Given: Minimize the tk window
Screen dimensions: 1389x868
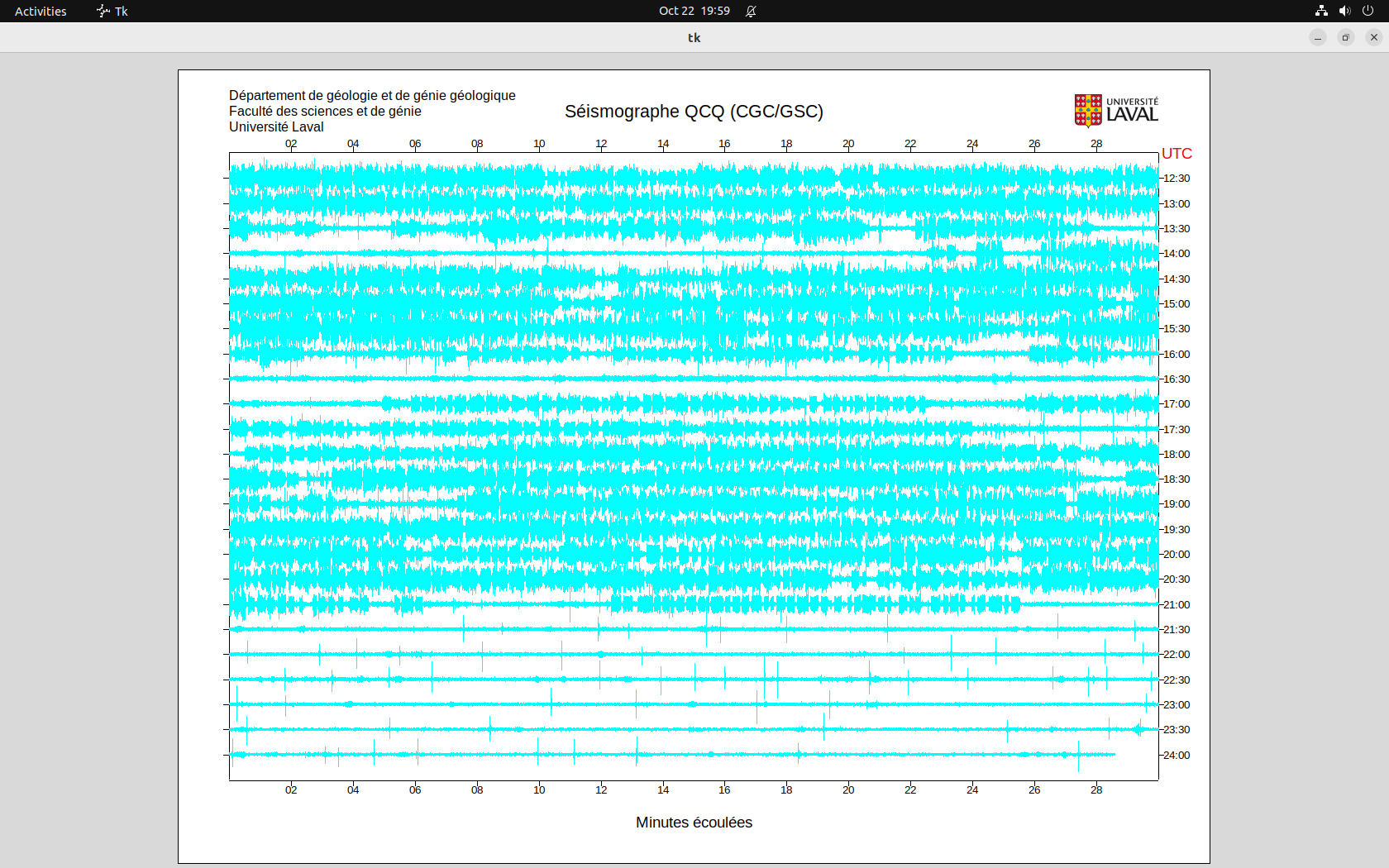Looking at the screenshot, I should click(1318, 37).
